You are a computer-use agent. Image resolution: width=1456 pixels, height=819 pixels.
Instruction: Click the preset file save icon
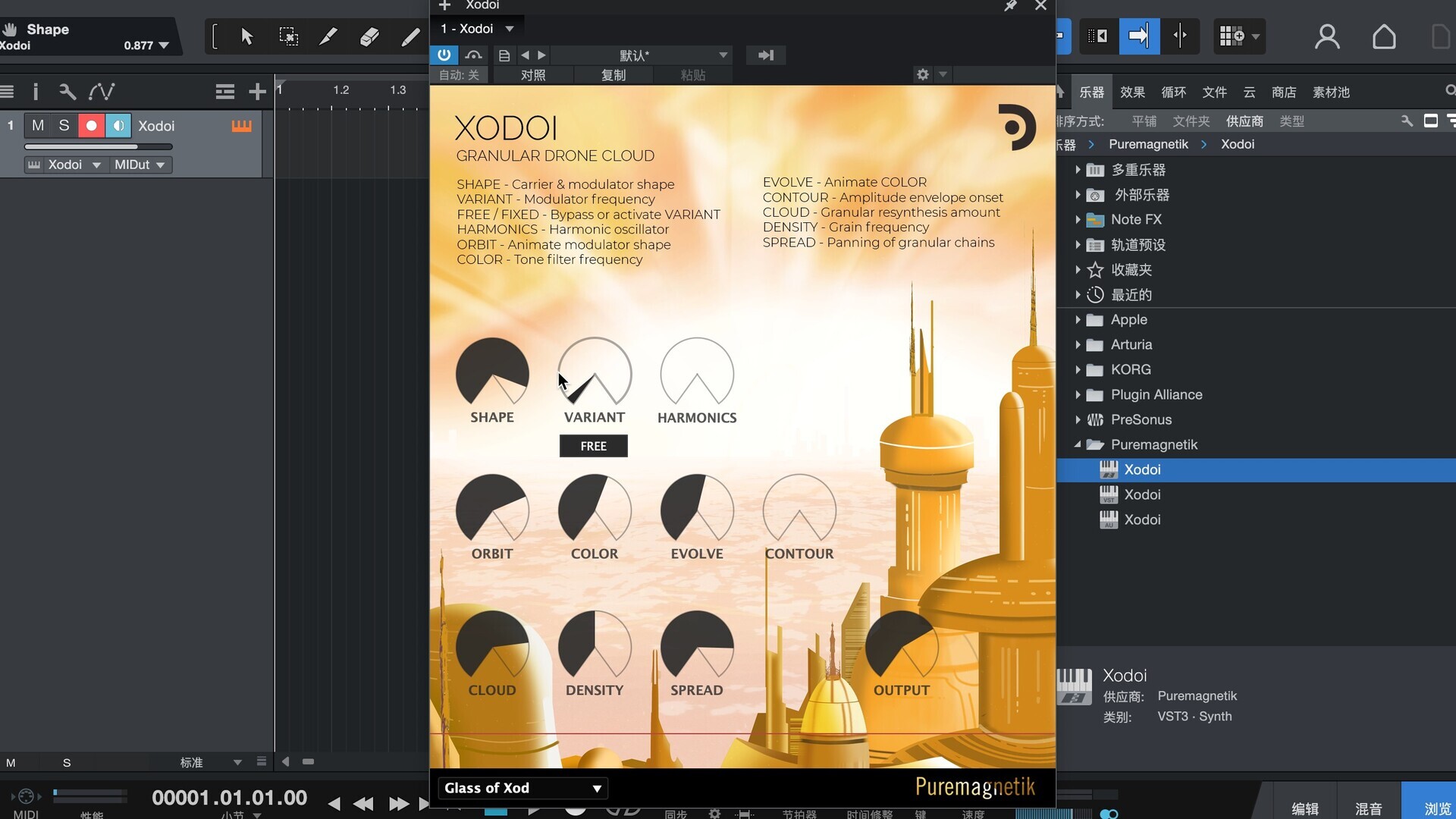coord(504,55)
